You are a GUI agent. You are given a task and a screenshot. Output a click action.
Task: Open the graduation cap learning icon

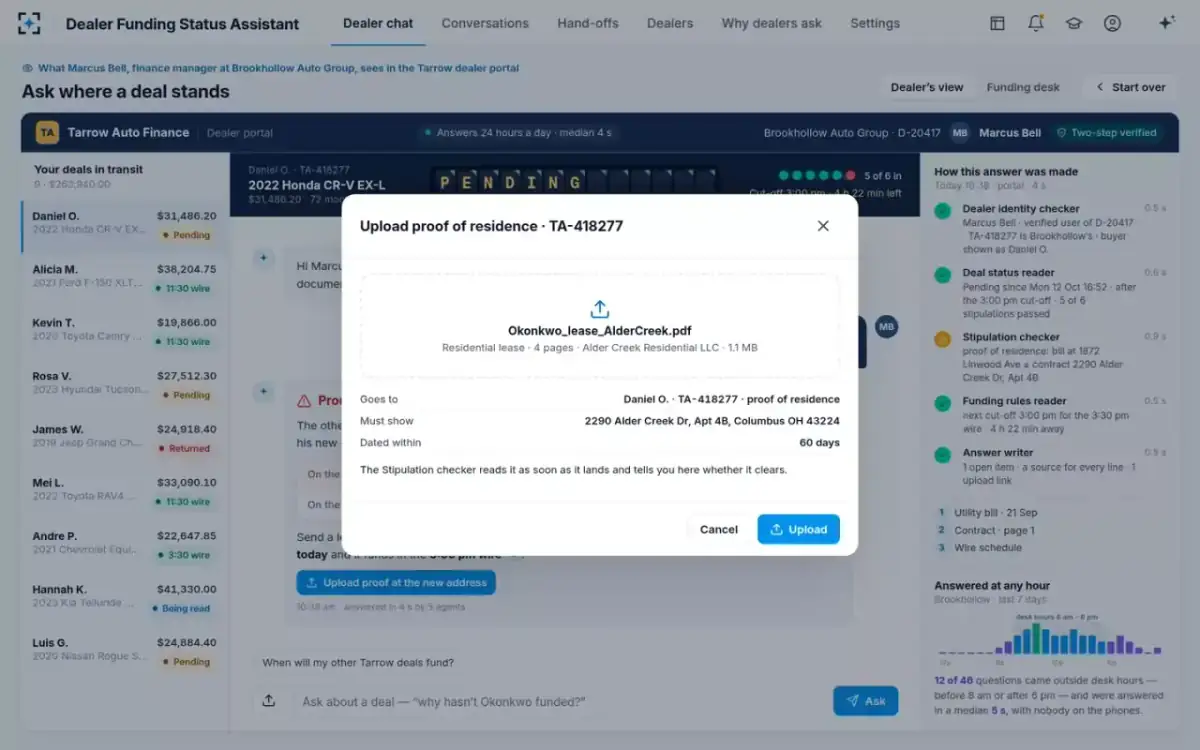(x=1074, y=23)
